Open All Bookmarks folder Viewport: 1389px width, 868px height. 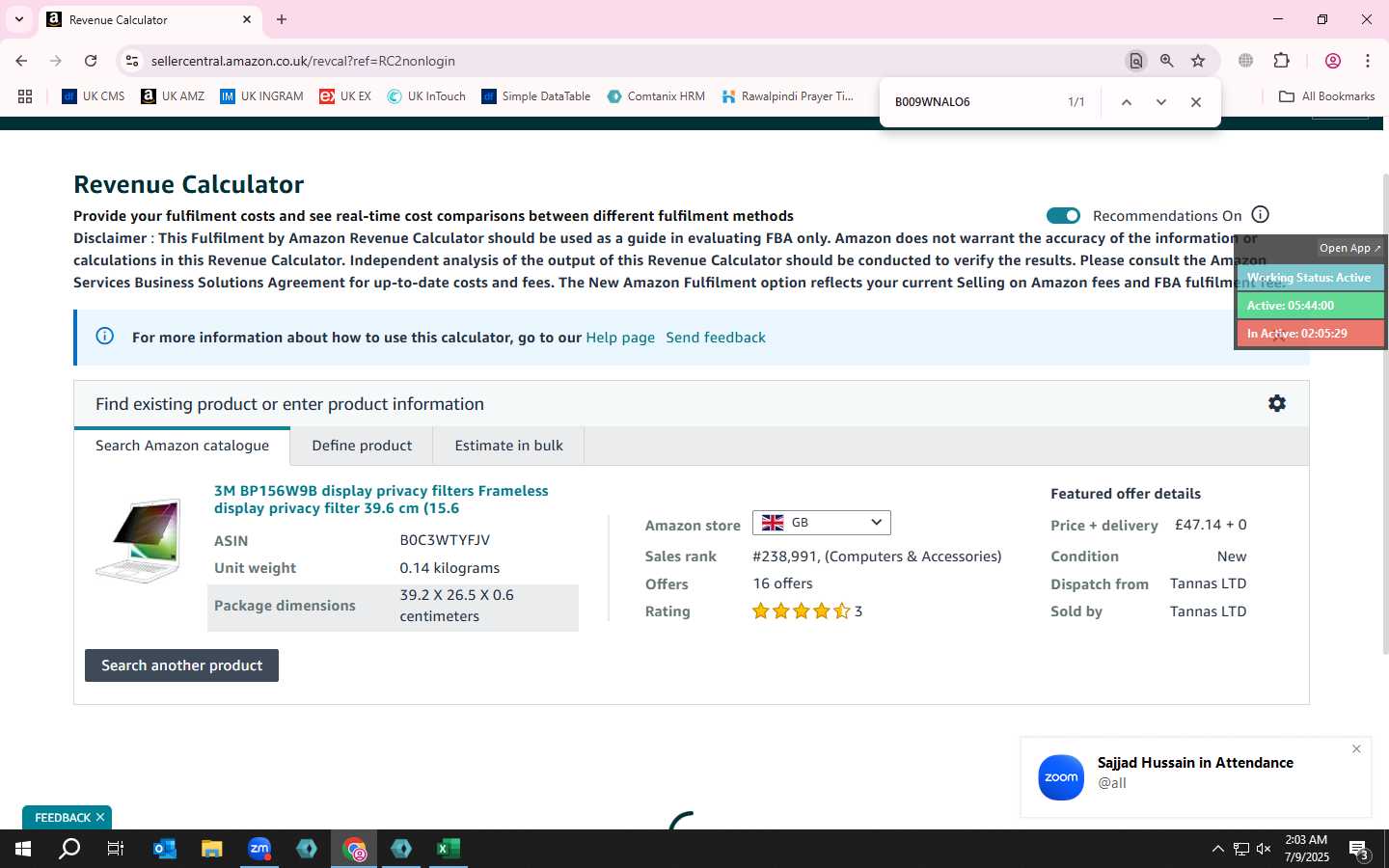tap(1326, 96)
